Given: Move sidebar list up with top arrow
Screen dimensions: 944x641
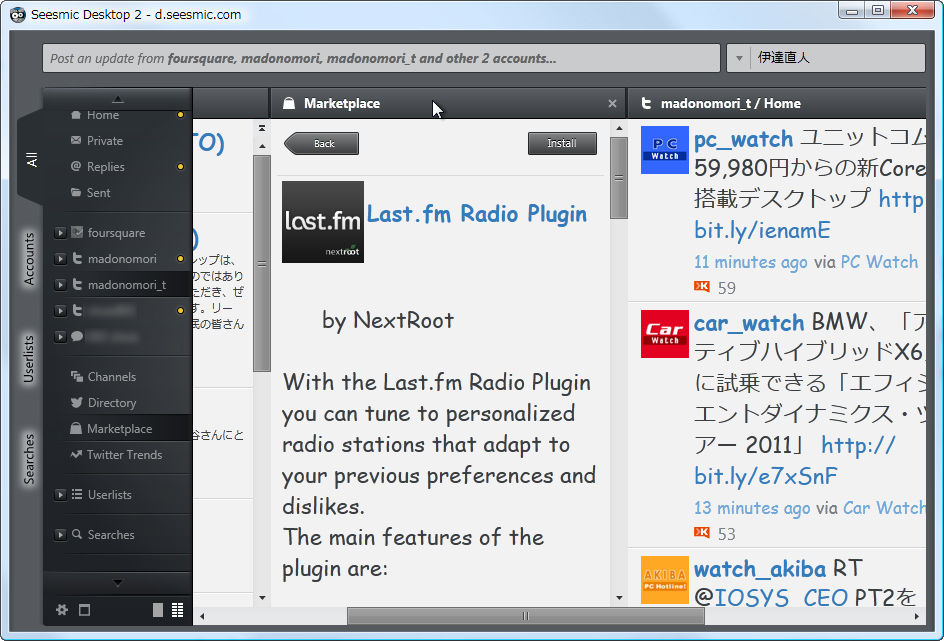Looking at the screenshot, I should (118, 99).
